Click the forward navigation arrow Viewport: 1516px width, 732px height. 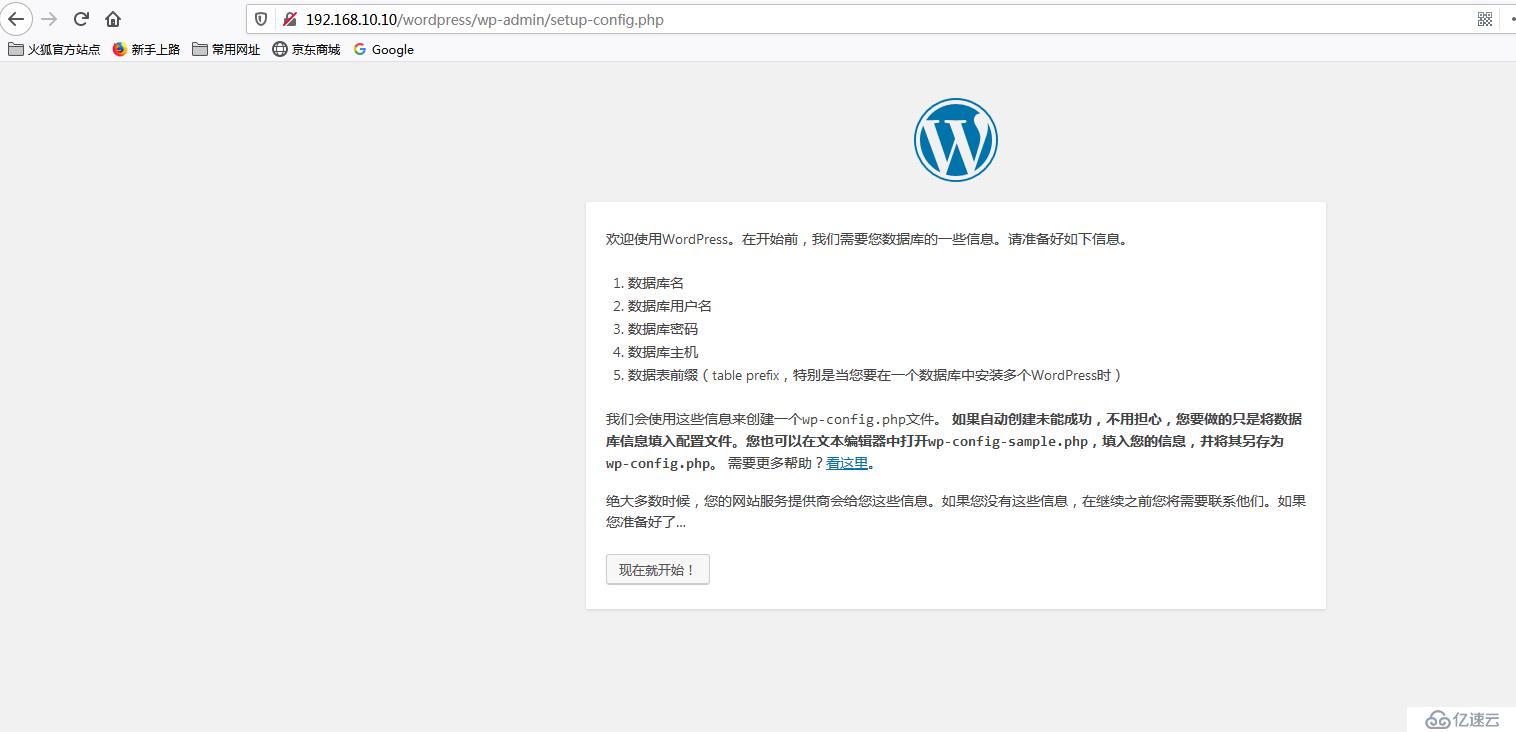pyautogui.click(x=49, y=19)
